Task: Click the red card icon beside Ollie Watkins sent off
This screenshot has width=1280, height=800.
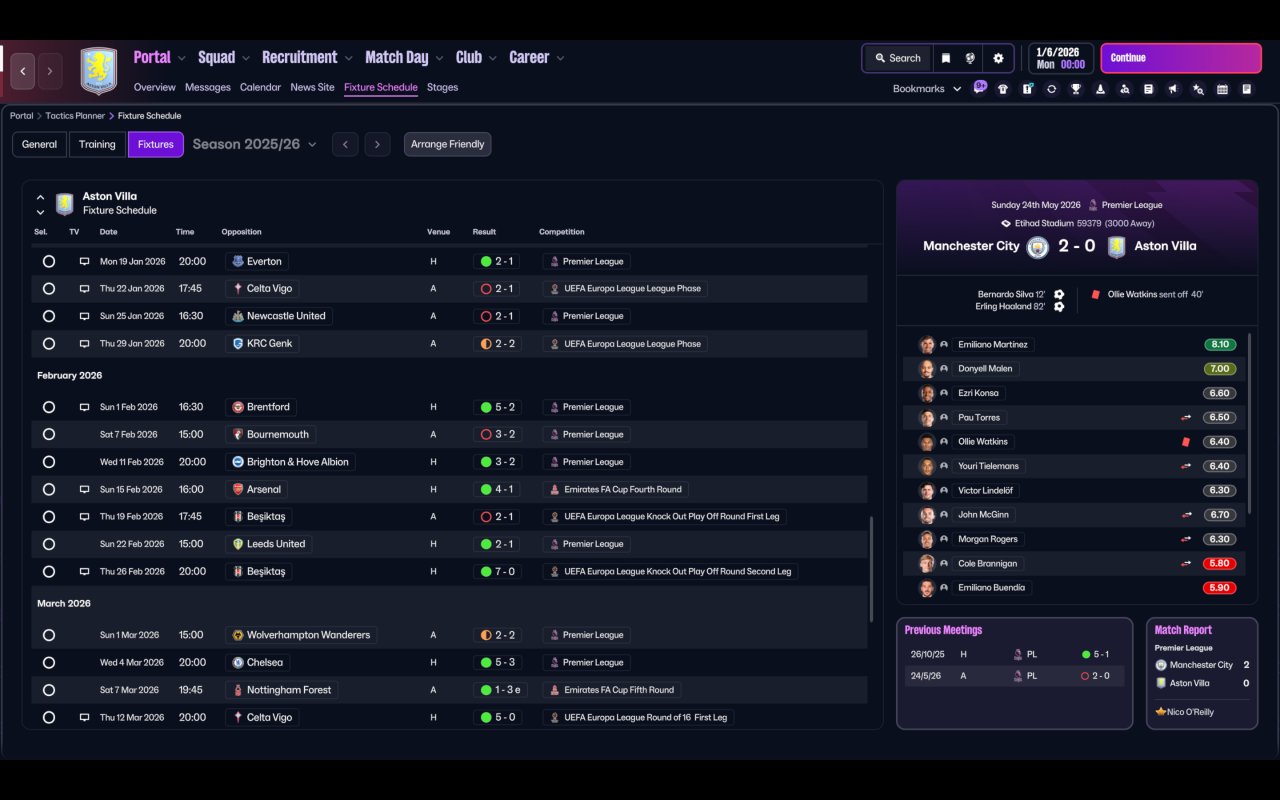Action: pos(1097,295)
